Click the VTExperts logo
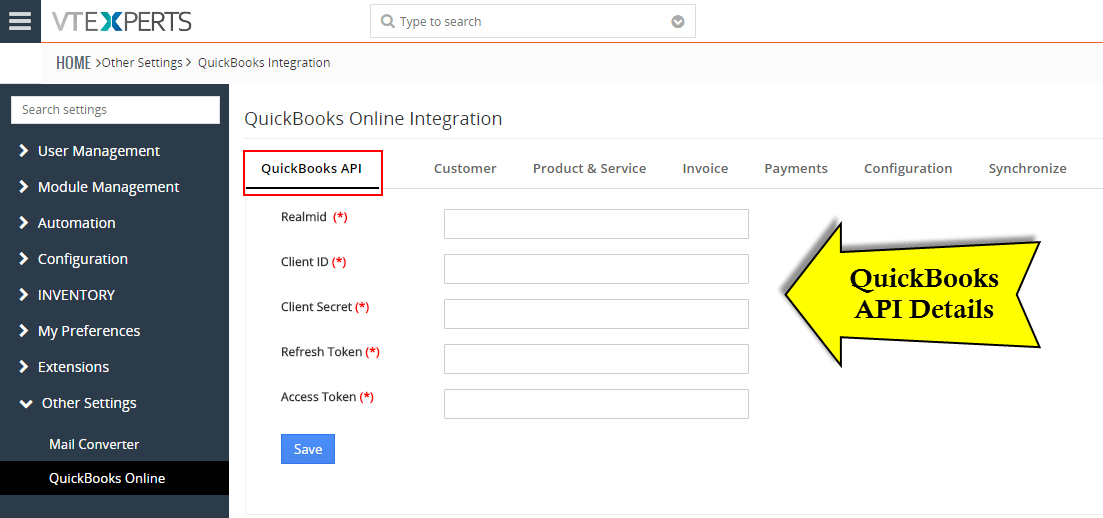Viewport: 1103px width, 518px height. [121, 22]
